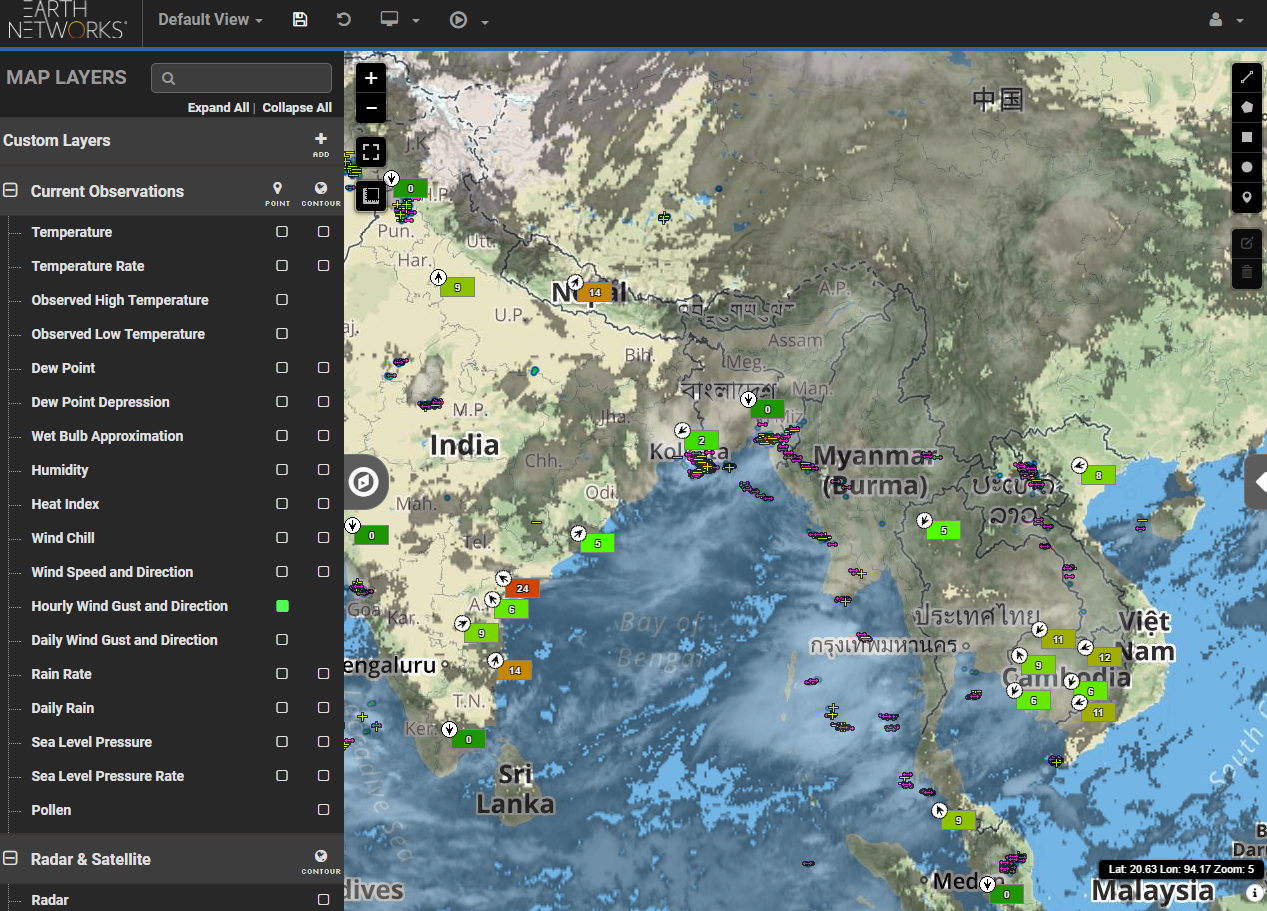Click the save view disk icon

point(299,19)
